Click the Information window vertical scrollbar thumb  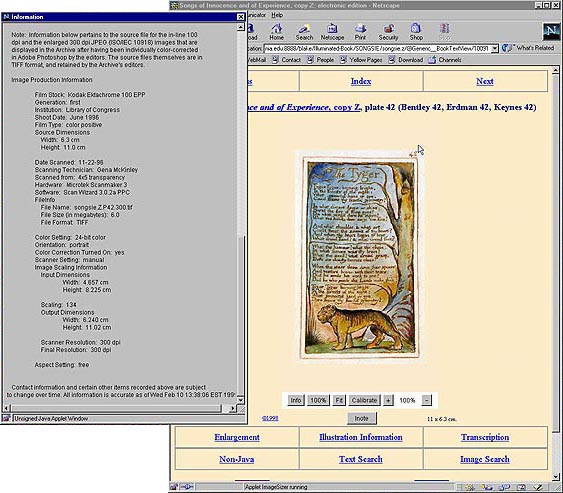(x=241, y=316)
